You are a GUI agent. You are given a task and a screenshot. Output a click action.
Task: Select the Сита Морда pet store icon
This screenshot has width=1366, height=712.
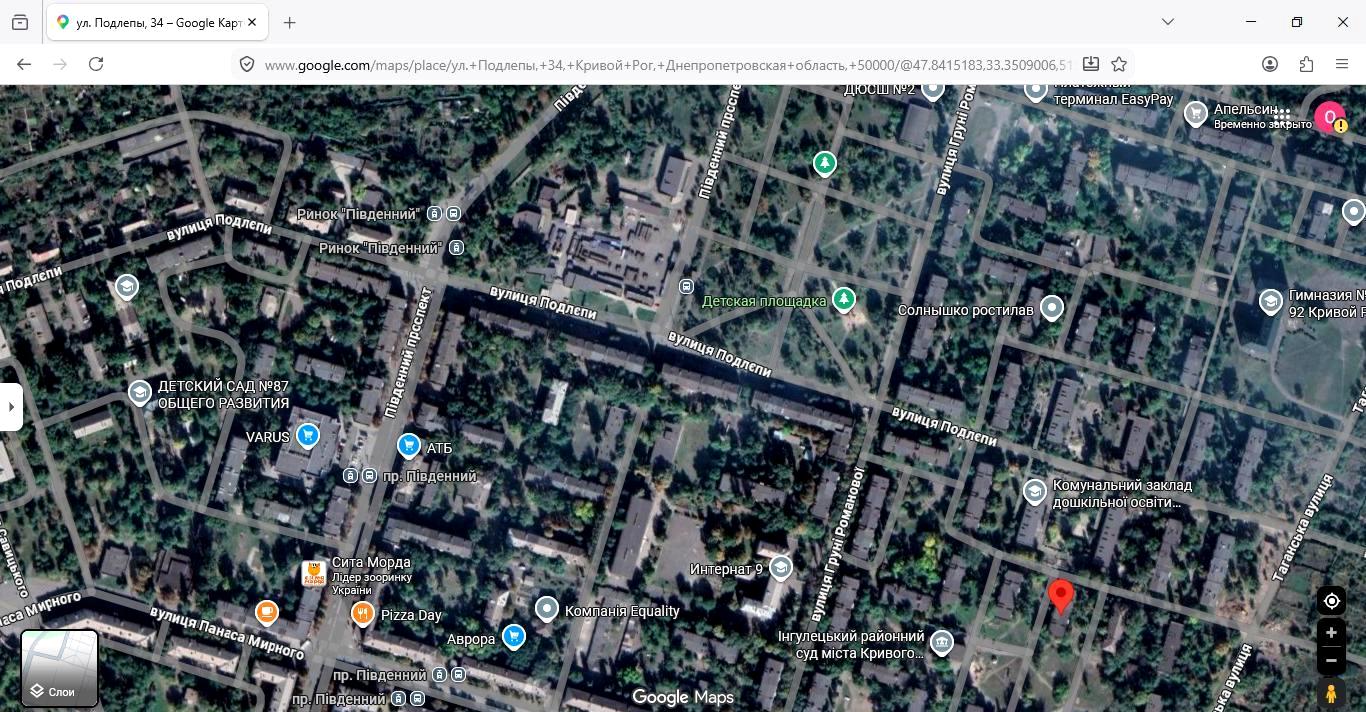[x=314, y=574]
